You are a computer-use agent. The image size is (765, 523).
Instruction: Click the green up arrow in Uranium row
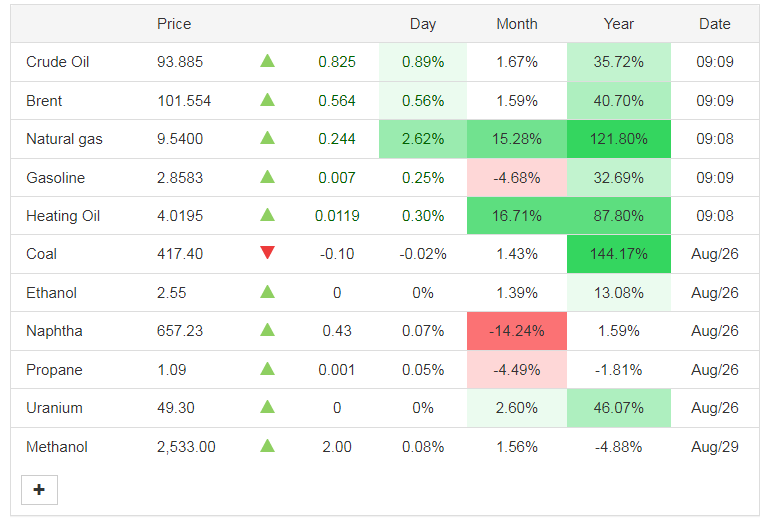coord(267,407)
